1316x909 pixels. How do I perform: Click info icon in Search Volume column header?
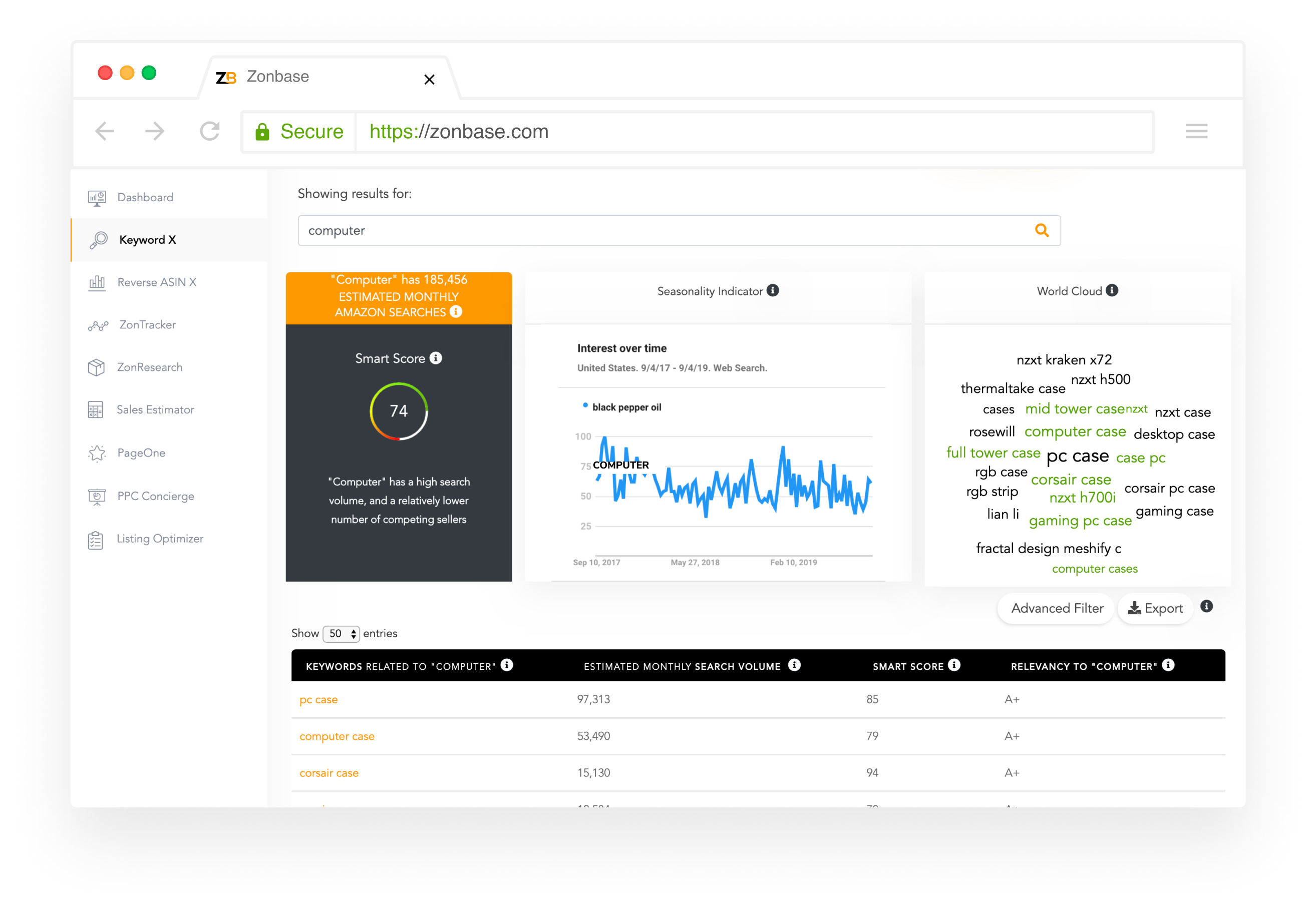(x=795, y=665)
